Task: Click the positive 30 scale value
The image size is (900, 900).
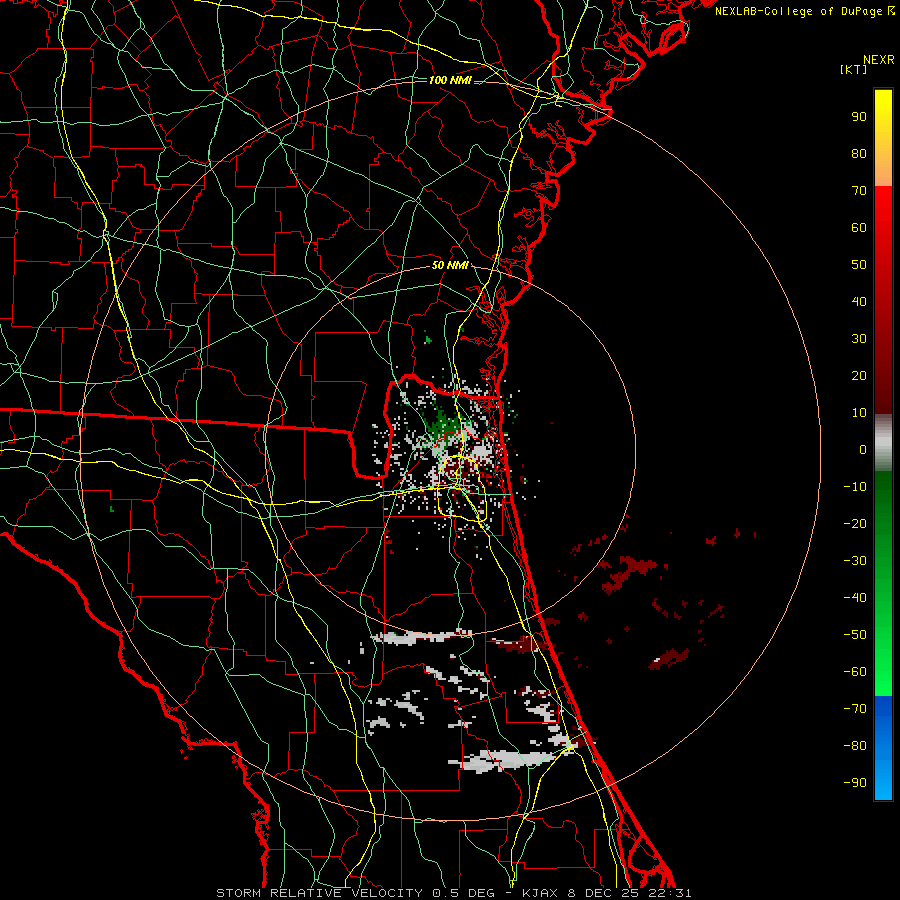Action: click(x=859, y=339)
